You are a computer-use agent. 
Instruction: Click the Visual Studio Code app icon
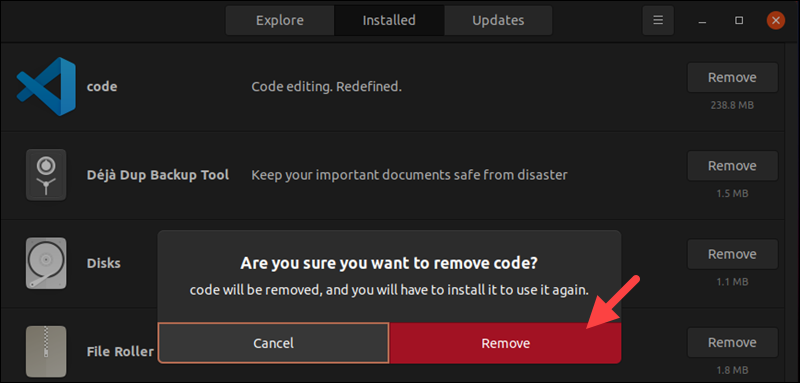coord(46,87)
